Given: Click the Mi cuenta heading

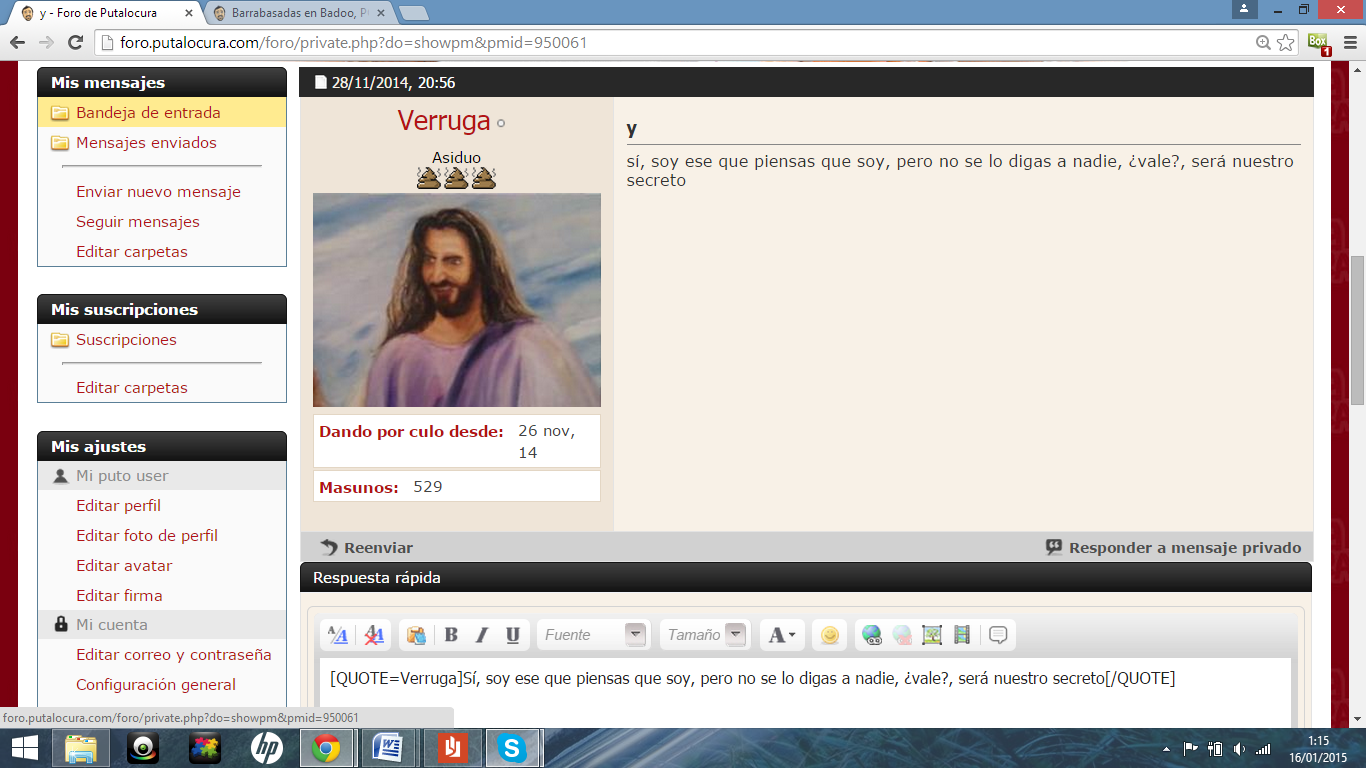Looking at the screenshot, I should (112, 625).
